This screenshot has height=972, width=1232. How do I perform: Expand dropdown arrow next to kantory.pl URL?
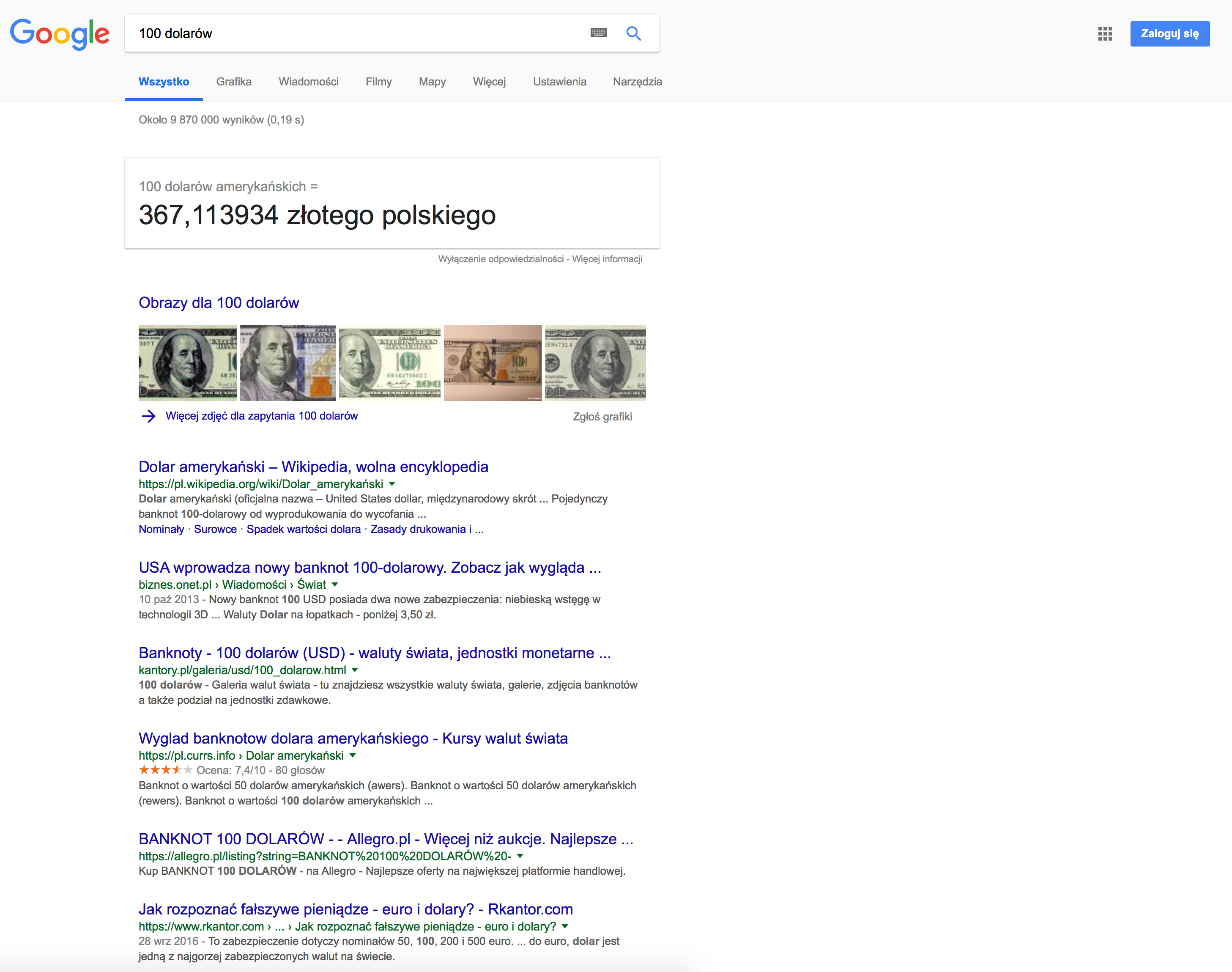pyautogui.click(x=355, y=670)
